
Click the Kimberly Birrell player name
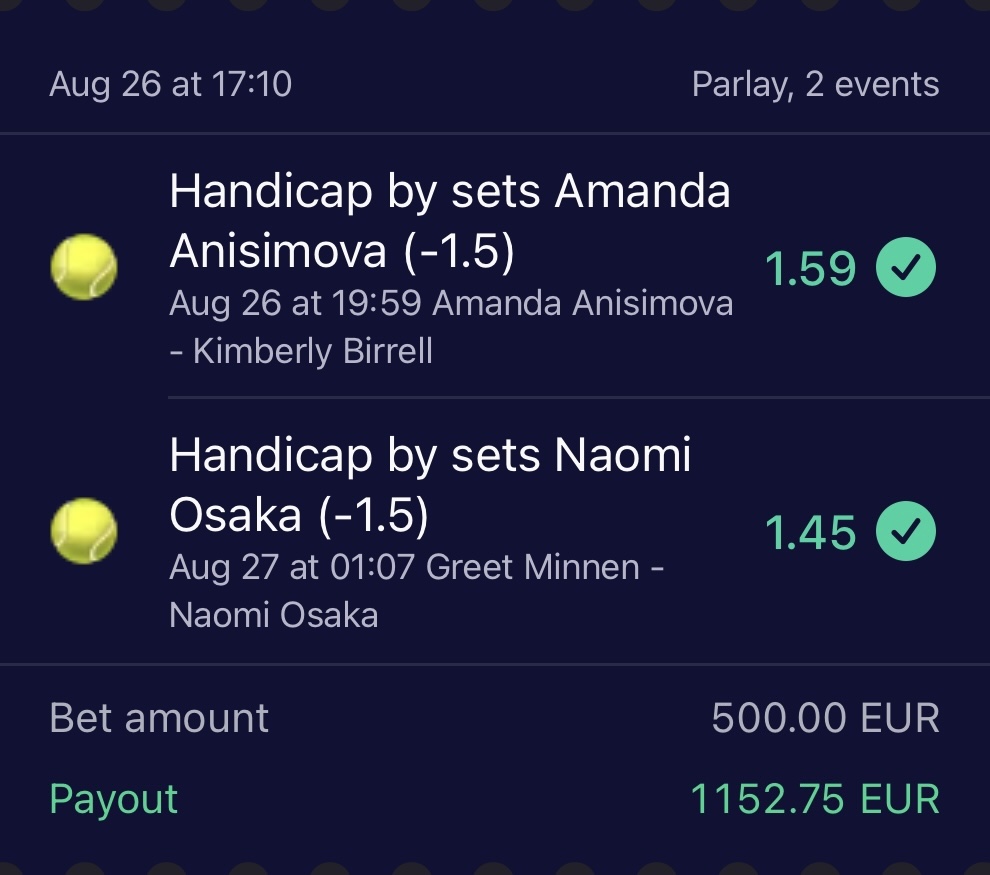(x=312, y=351)
